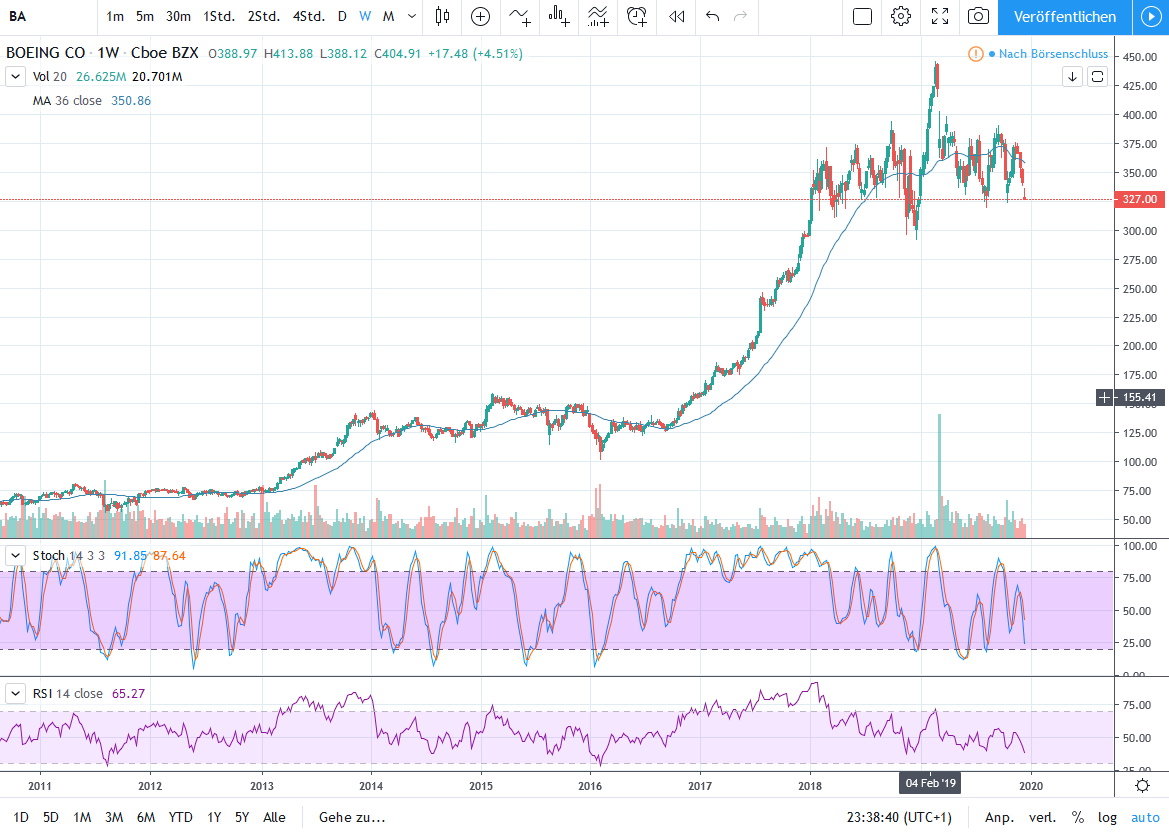Screen dimensions: 1169x834
Task: Toggle the percent scale option
Action: (1078, 817)
